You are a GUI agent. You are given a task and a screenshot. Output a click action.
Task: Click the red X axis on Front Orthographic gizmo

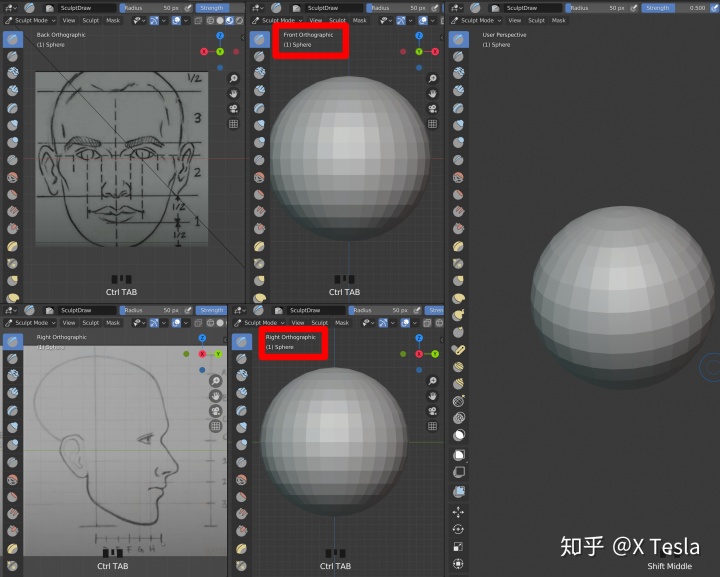[x=435, y=51]
